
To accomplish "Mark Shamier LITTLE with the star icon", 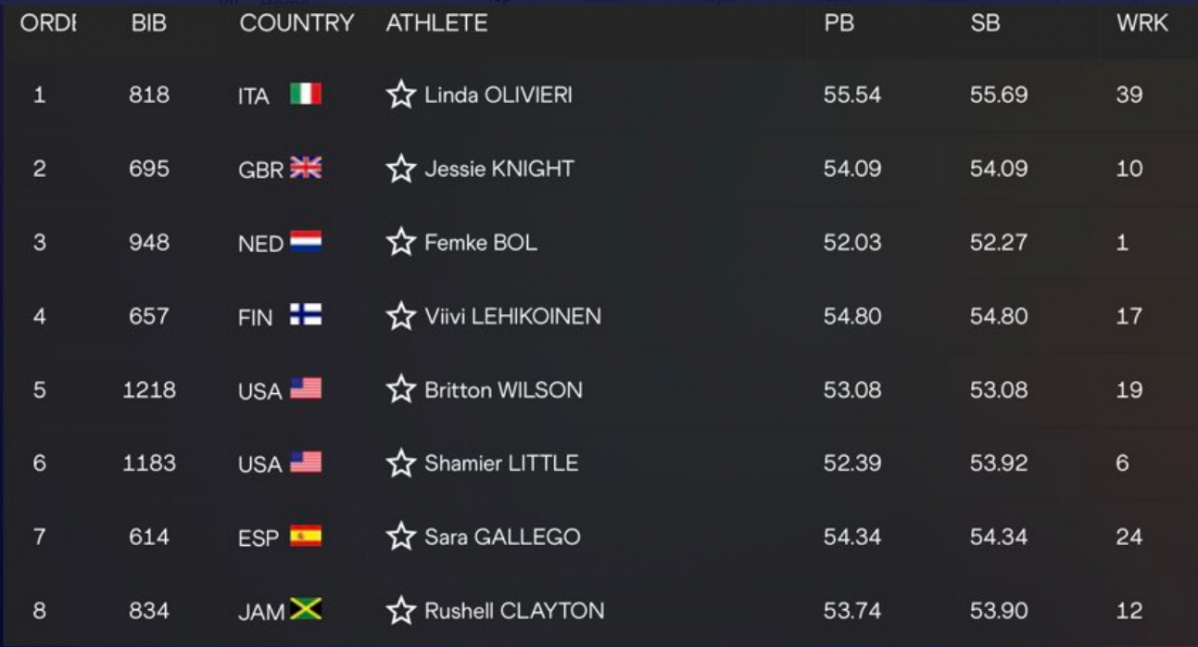I will pos(401,463).
